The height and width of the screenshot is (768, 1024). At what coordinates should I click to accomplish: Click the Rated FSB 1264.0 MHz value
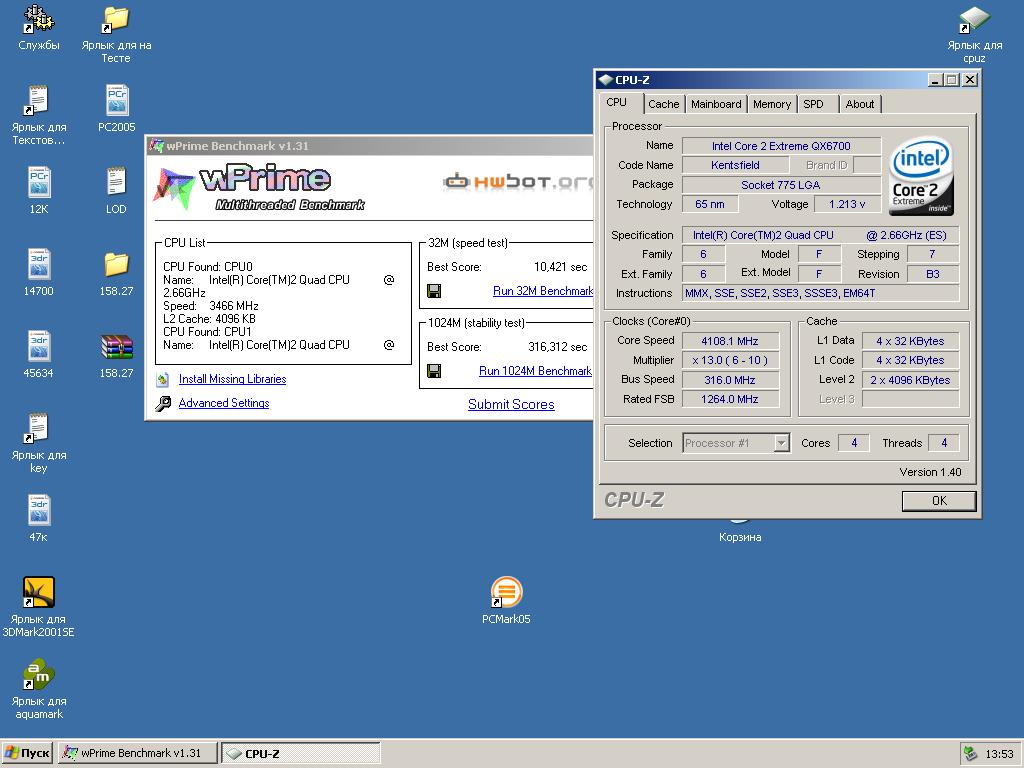[730, 399]
